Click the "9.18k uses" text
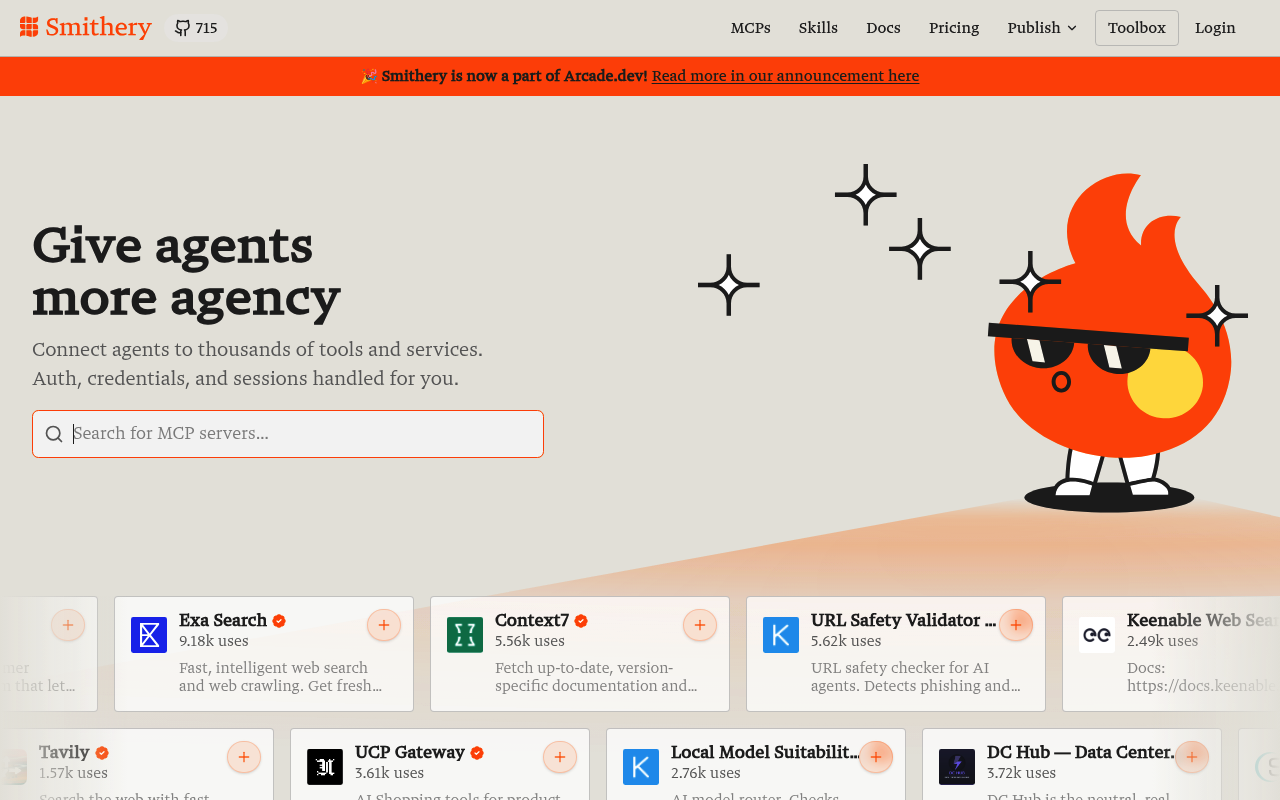Screen dimensions: 1280x800 (x=214, y=642)
